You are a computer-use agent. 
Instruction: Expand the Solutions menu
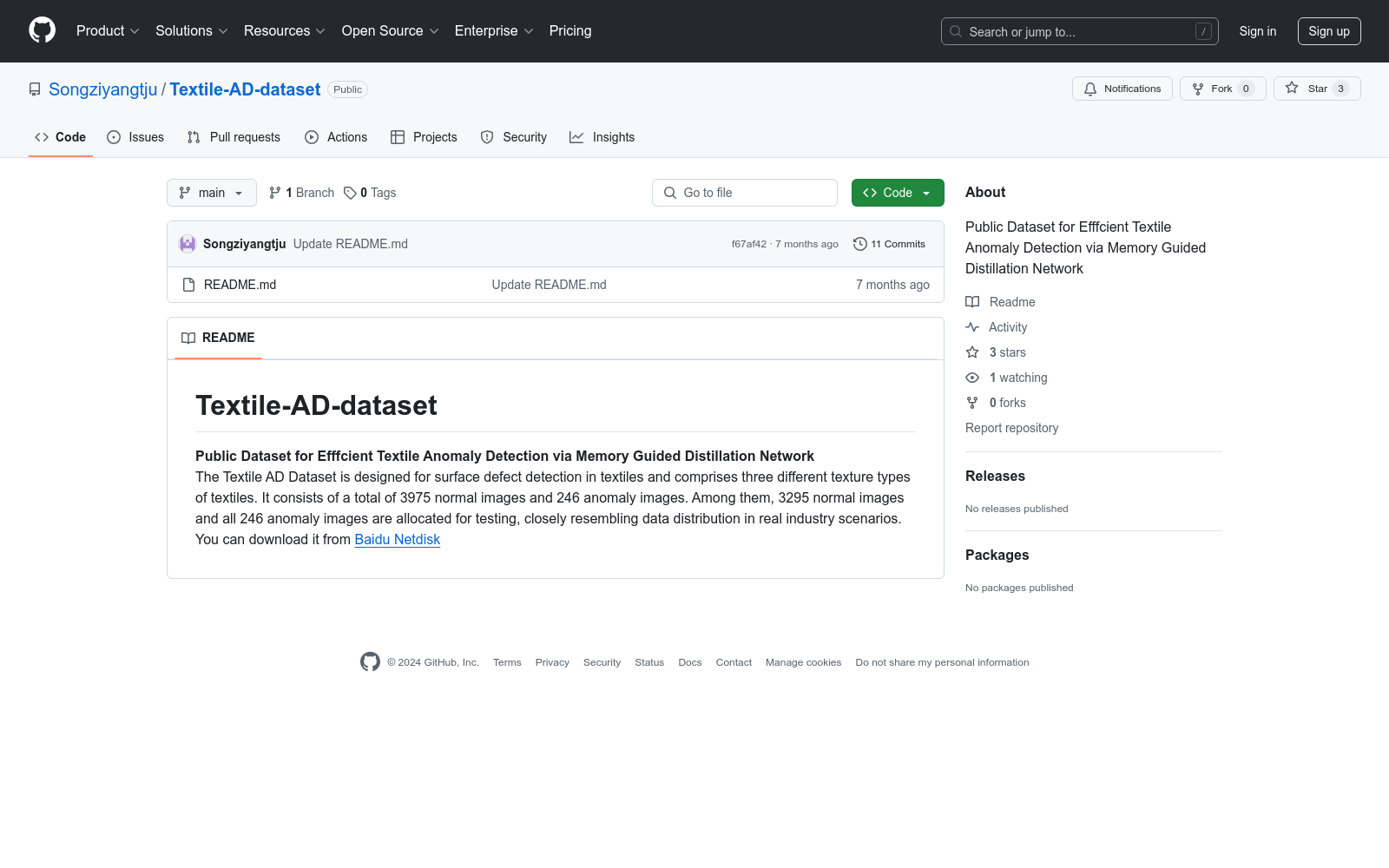[192, 30]
